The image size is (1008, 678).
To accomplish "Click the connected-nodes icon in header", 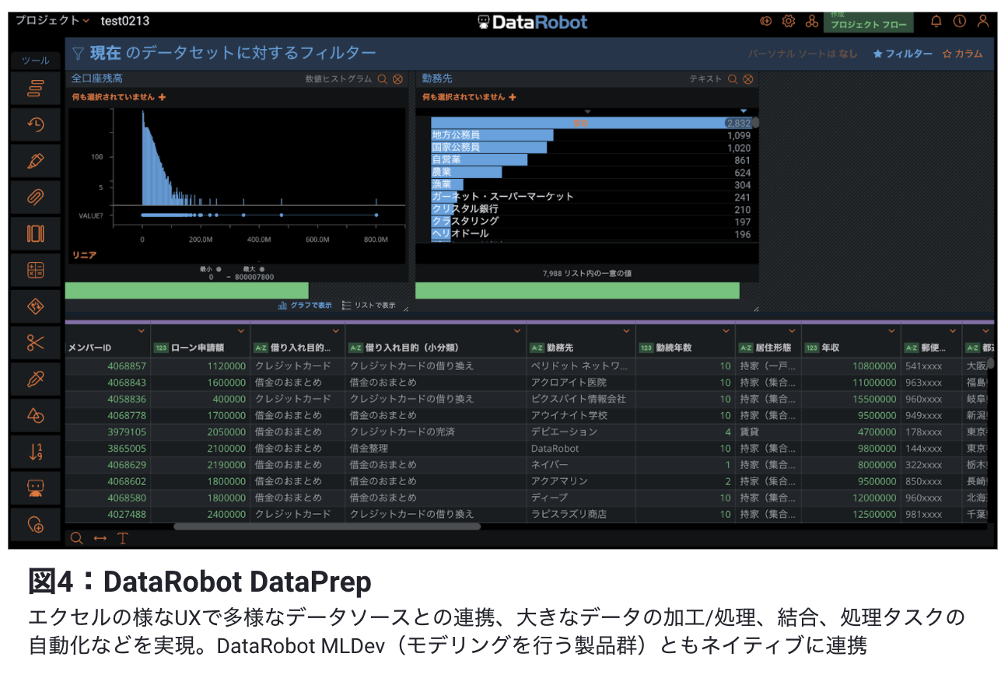I will point(812,21).
